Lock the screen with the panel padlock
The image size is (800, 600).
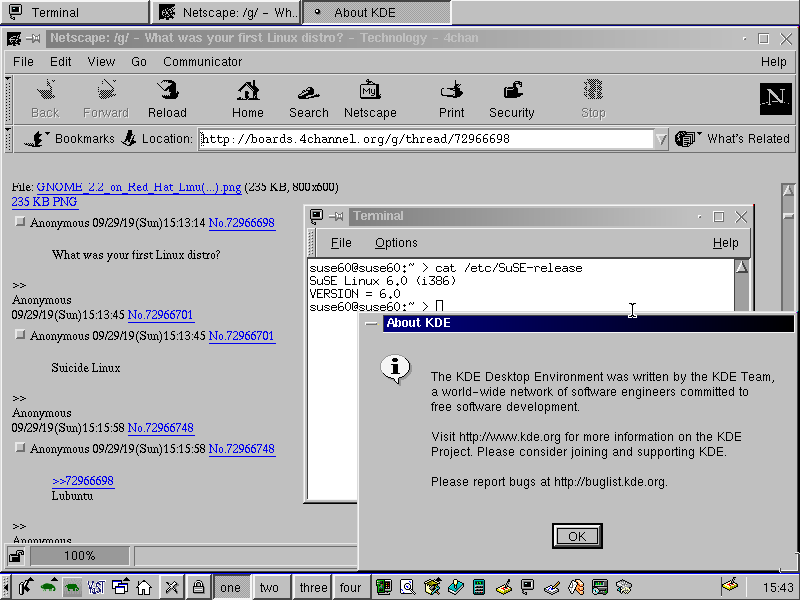coord(198,587)
